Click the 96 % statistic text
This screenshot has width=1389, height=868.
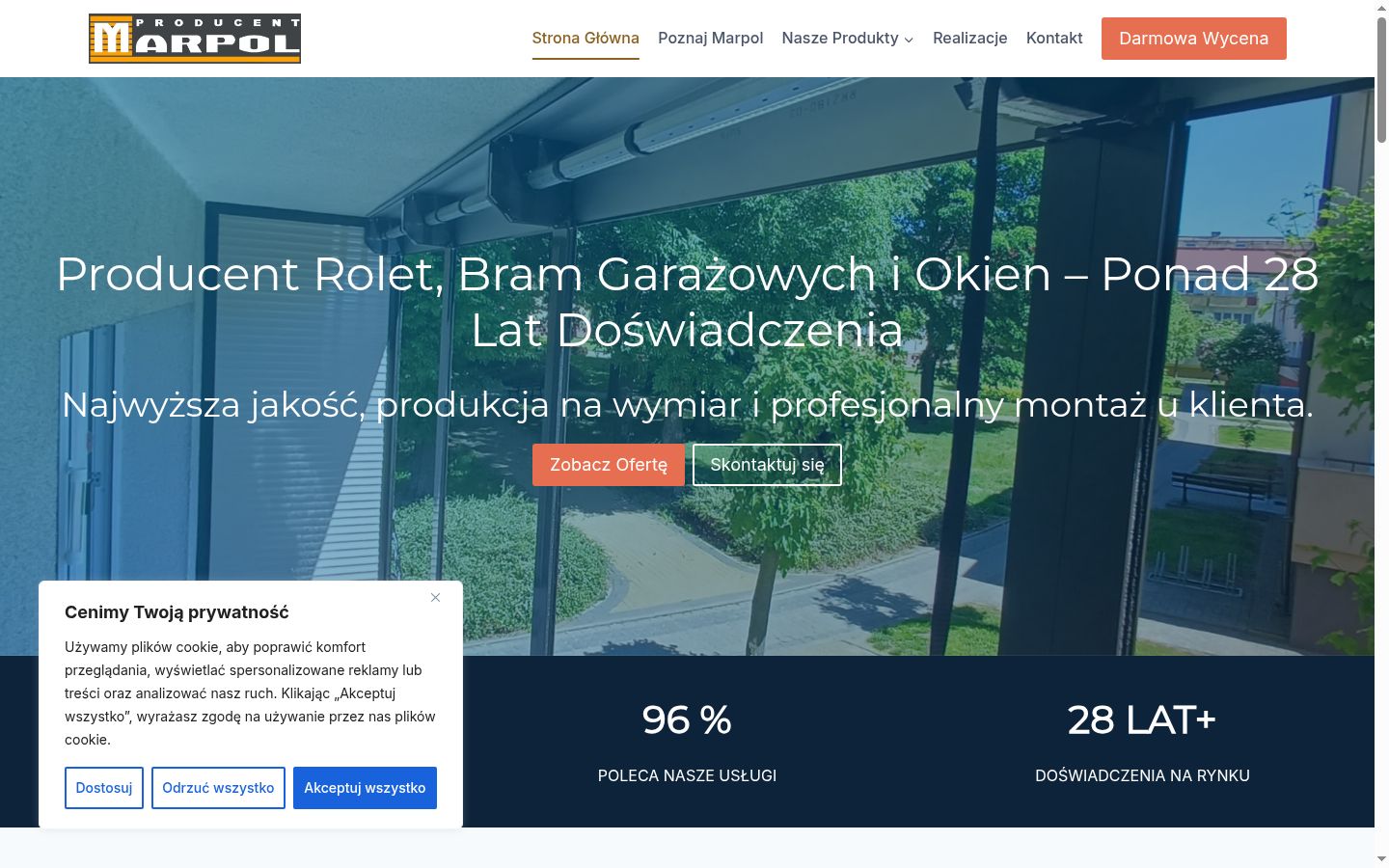[687, 720]
